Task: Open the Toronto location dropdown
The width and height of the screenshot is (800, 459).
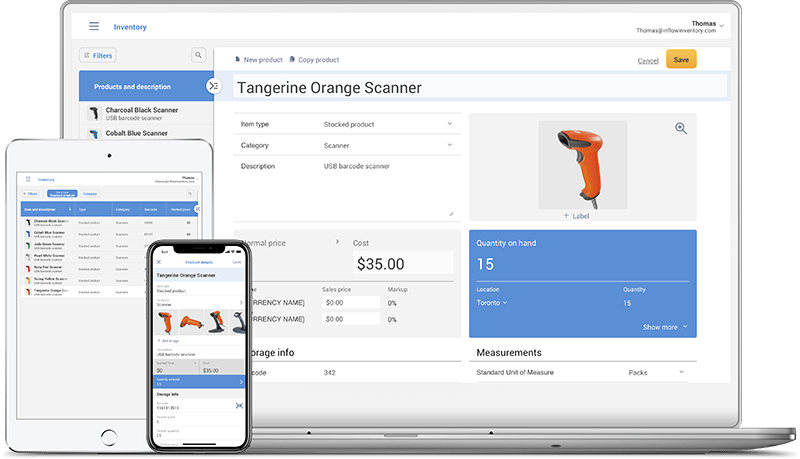Action: click(492, 302)
